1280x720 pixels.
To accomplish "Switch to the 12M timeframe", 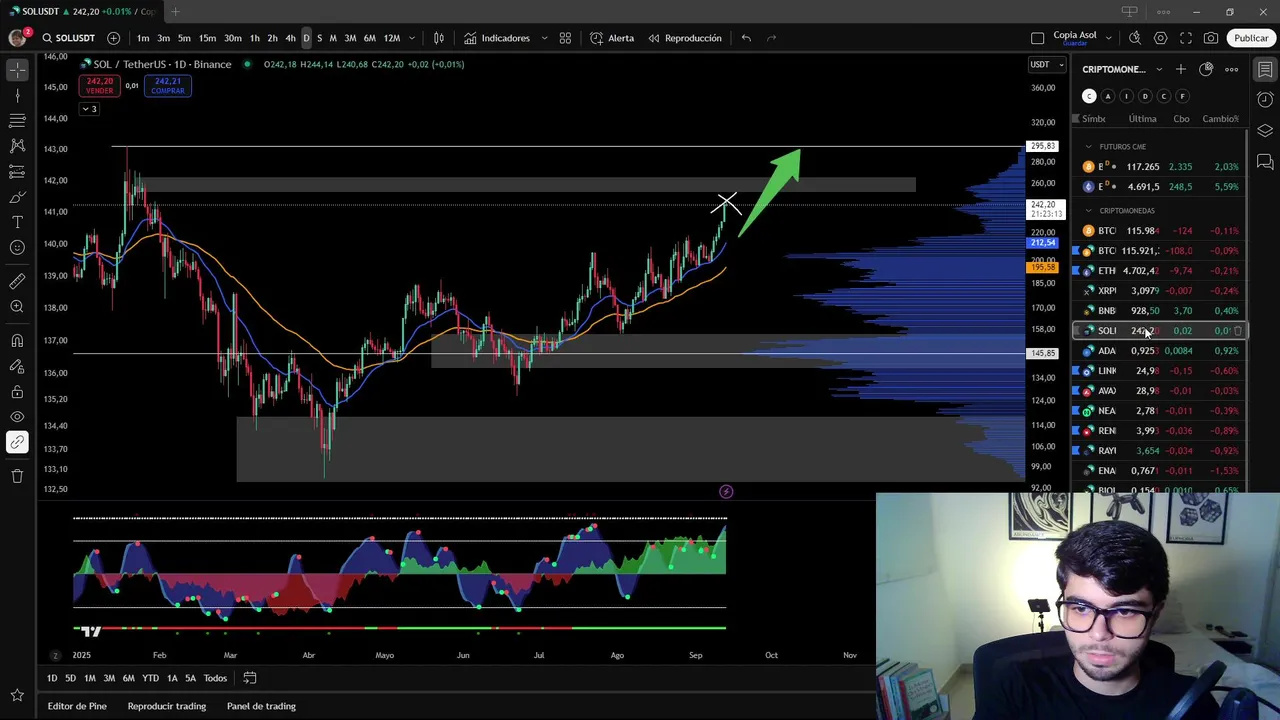I will [x=392, y=38].
